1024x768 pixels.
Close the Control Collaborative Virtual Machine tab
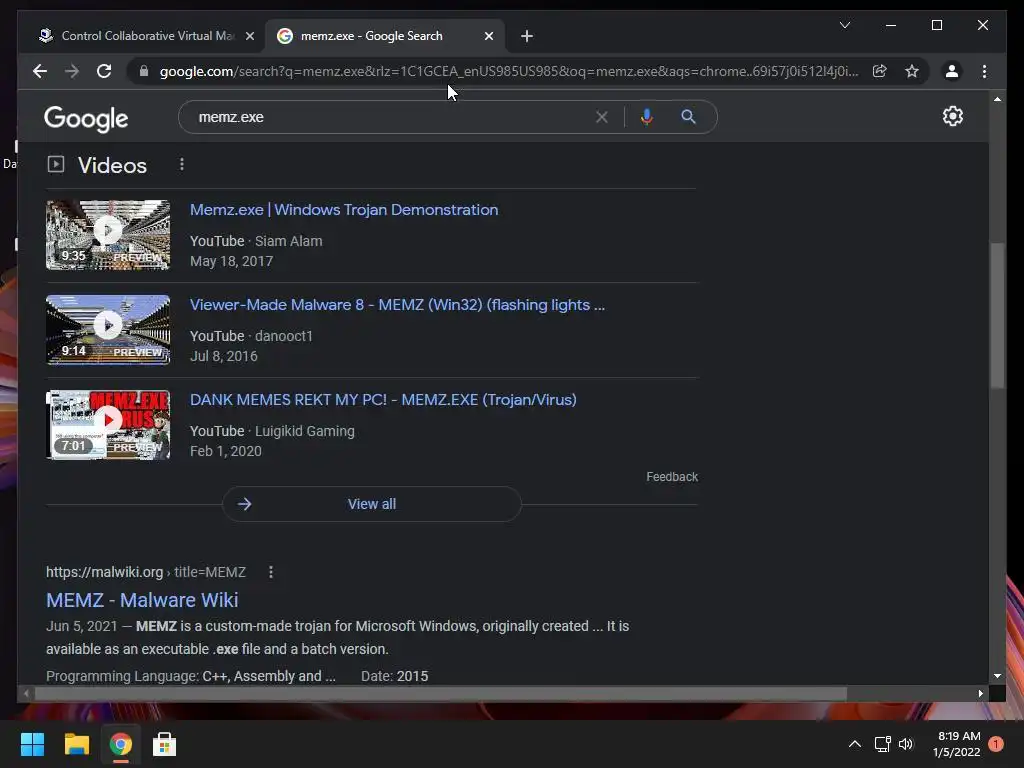(x=249, y=36)
